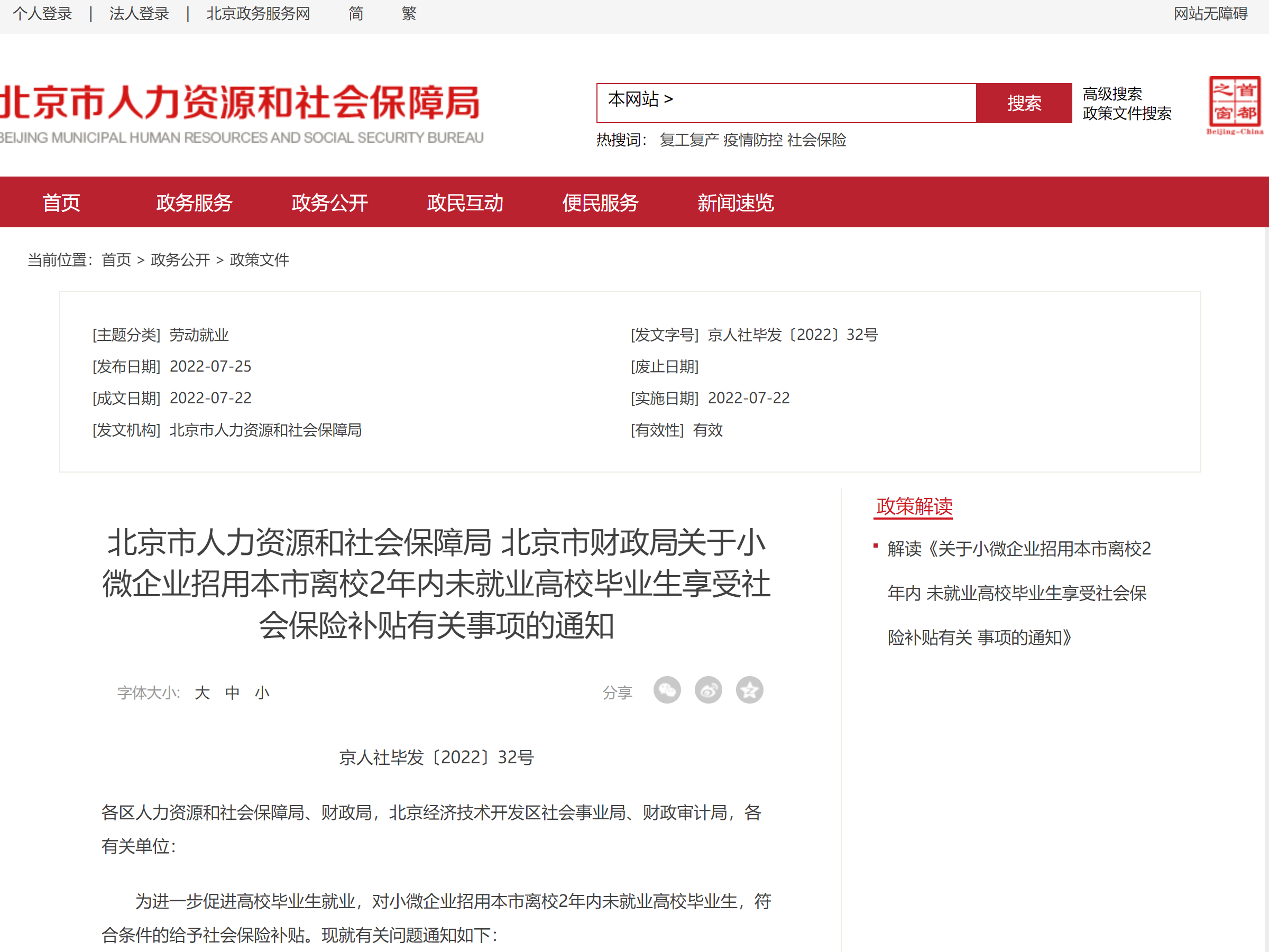Open the 首都之窗 Beijing-China logo
The width and height of the screenshot is (1269, 952).
pos(1235,106)
